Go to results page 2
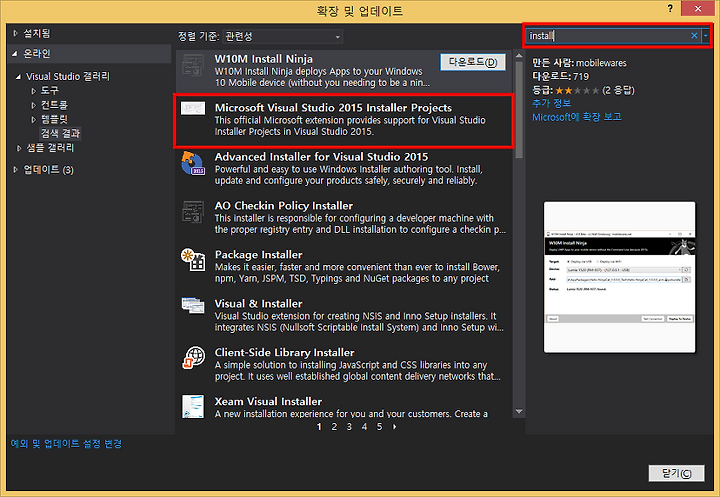The image size is (720, 497). pyautogui.click(x=334, y=427)
